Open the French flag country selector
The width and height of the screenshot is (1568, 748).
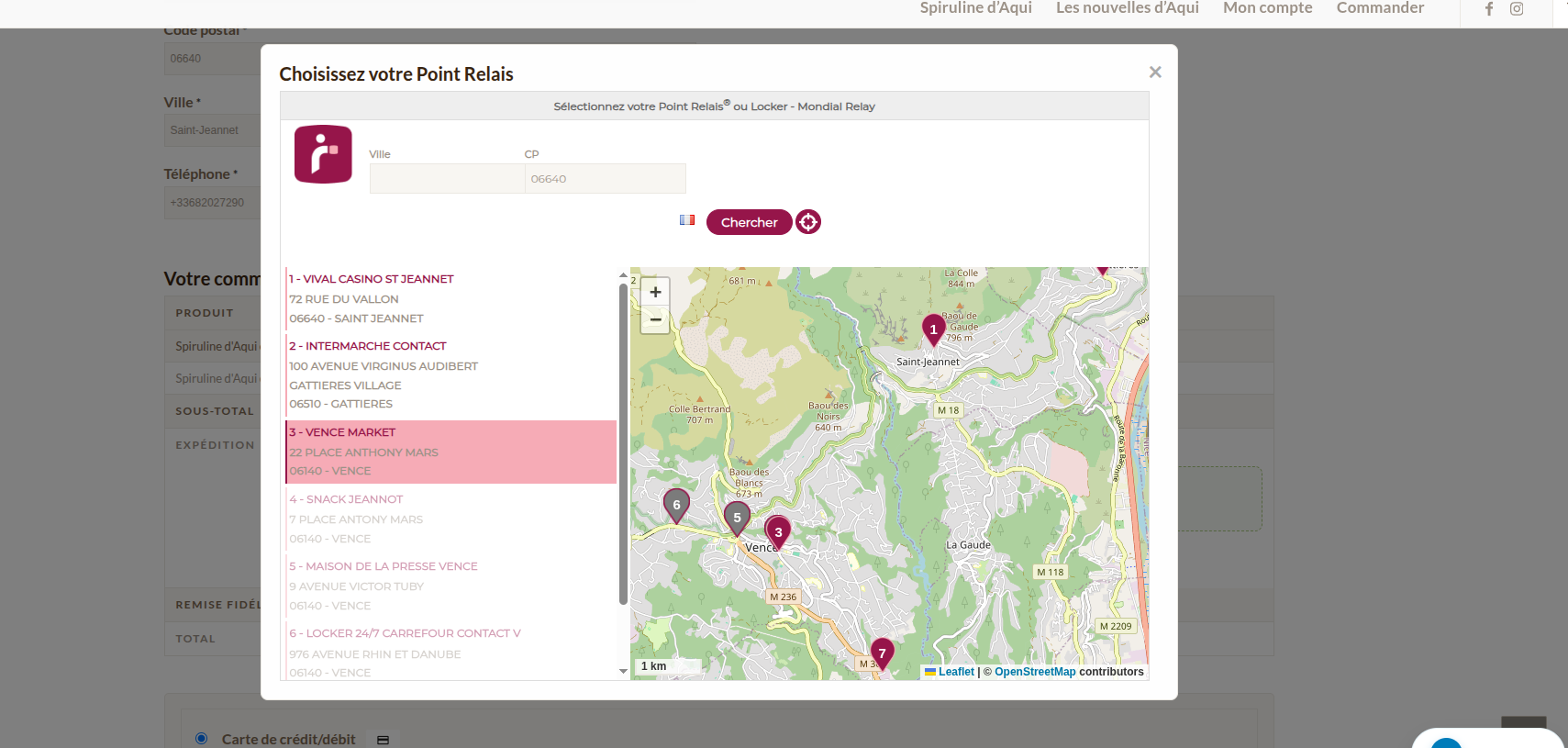click(687, 220)
